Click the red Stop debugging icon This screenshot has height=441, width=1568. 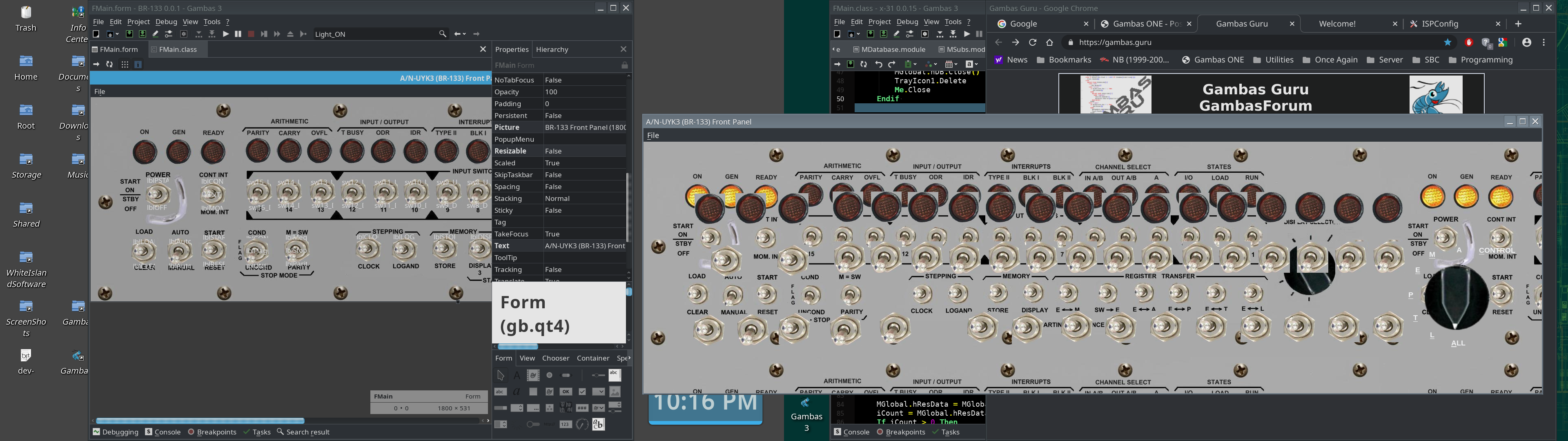click(251, 34)
